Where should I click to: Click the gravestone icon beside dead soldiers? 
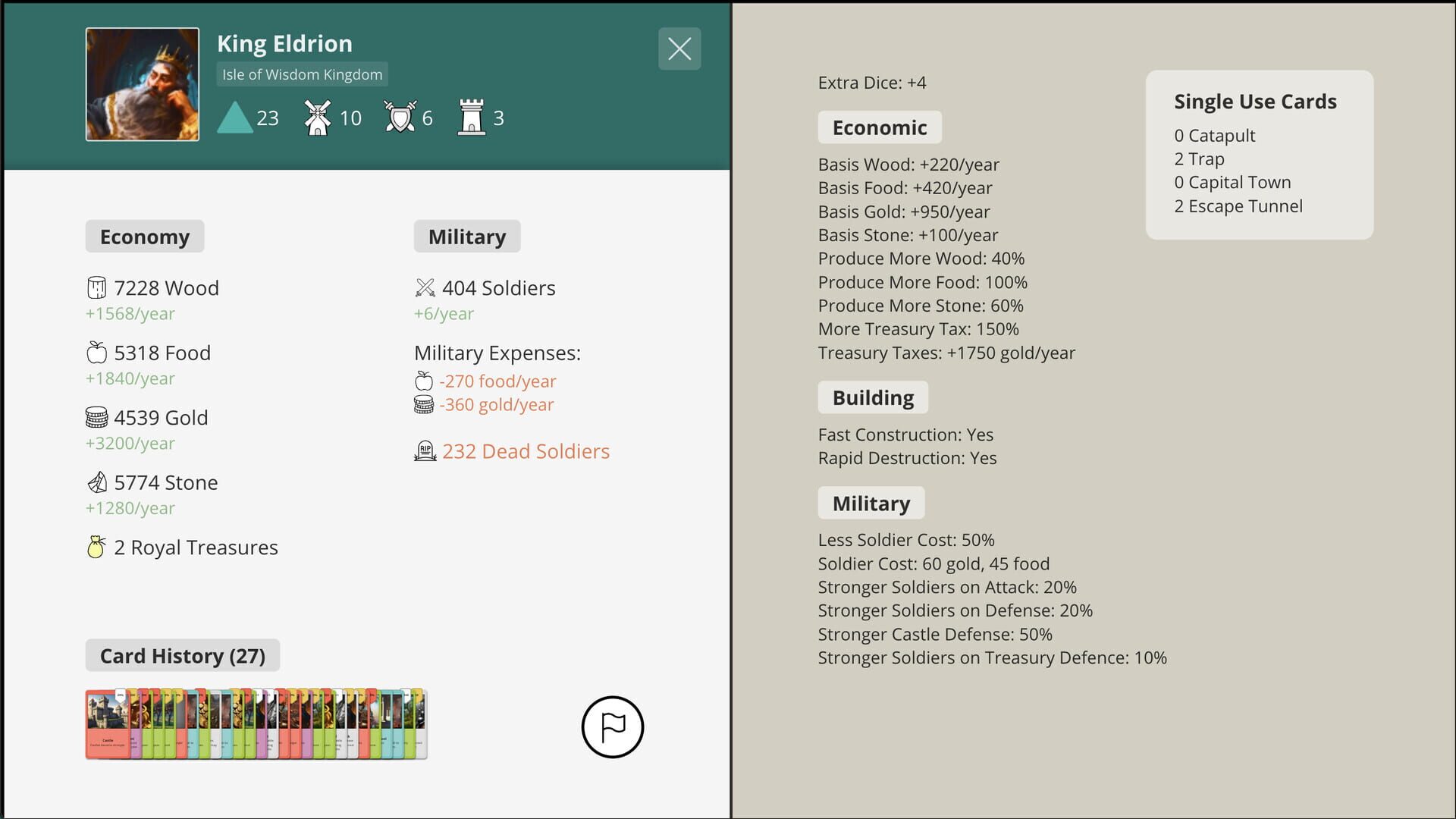click(425, 450)
